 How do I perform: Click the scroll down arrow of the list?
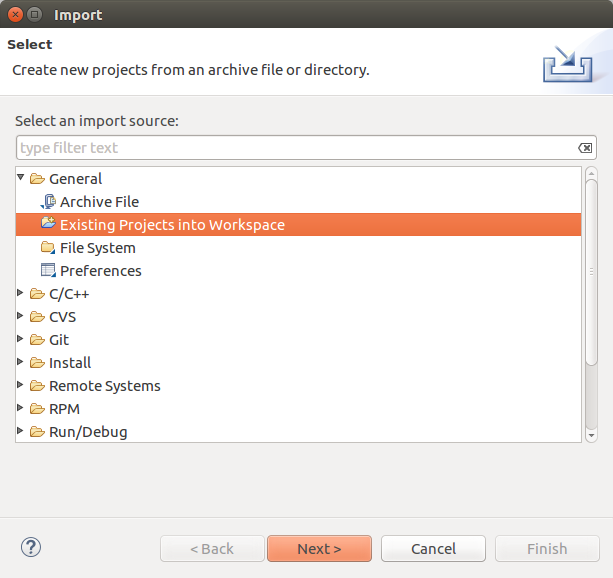tap(591, 435)
